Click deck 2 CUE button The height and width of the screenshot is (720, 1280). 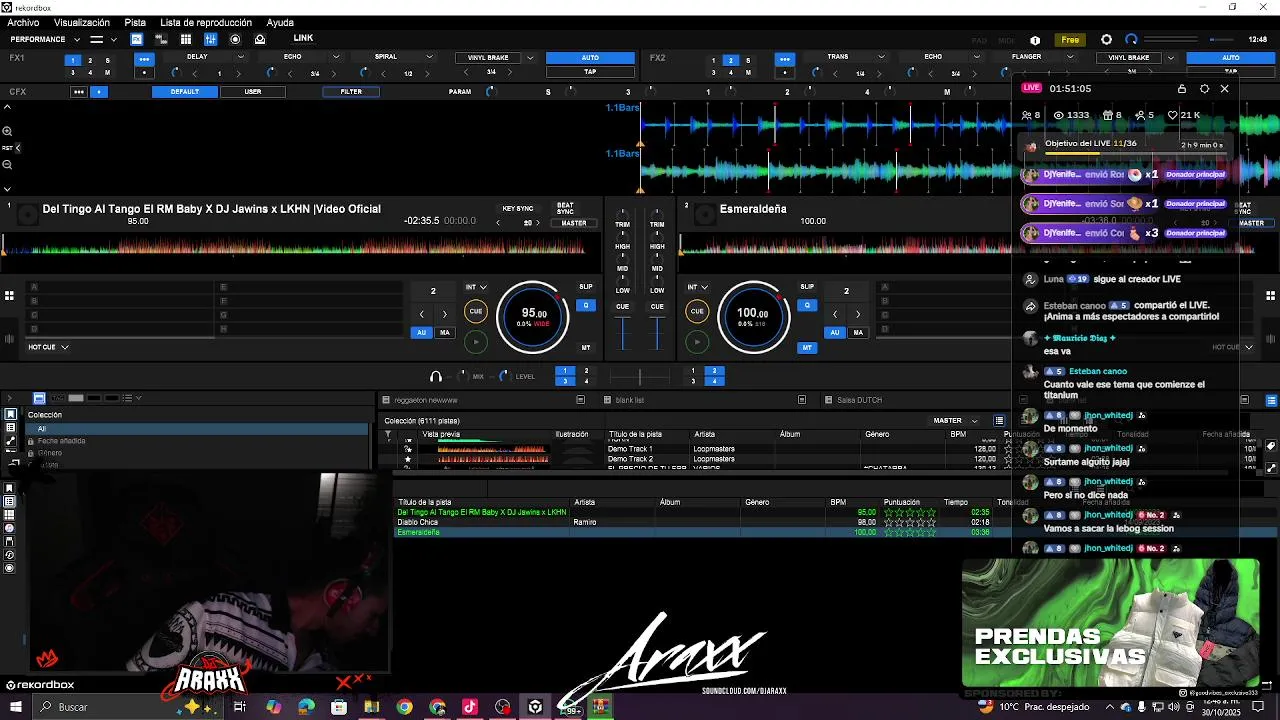point(697,311)
